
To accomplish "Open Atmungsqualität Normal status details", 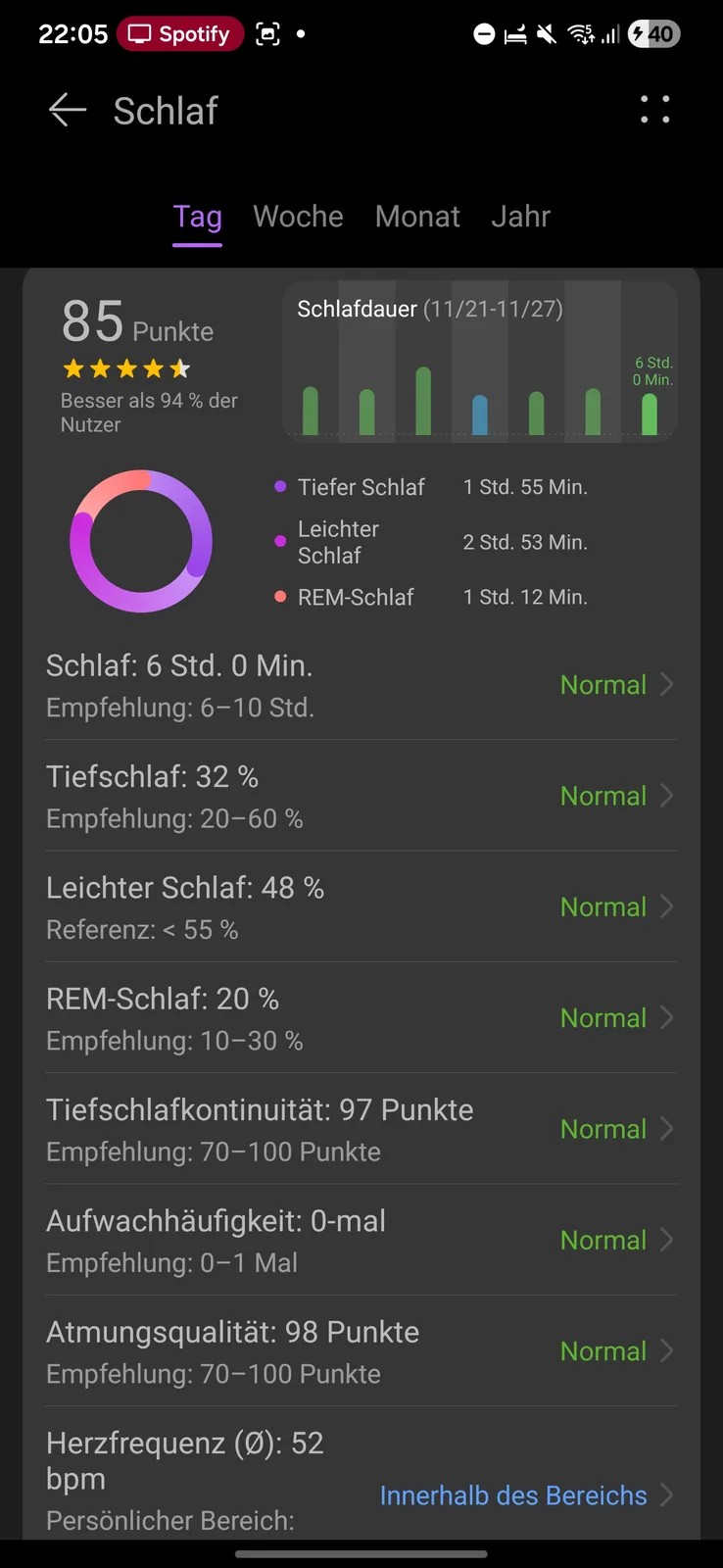I will 603,1351.
